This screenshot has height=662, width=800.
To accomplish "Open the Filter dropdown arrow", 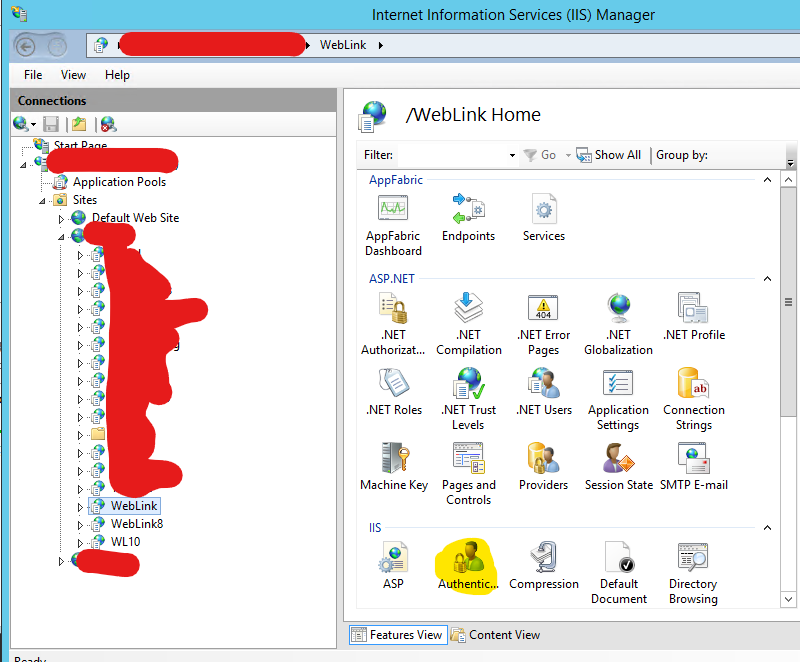I will coord(512,155).
